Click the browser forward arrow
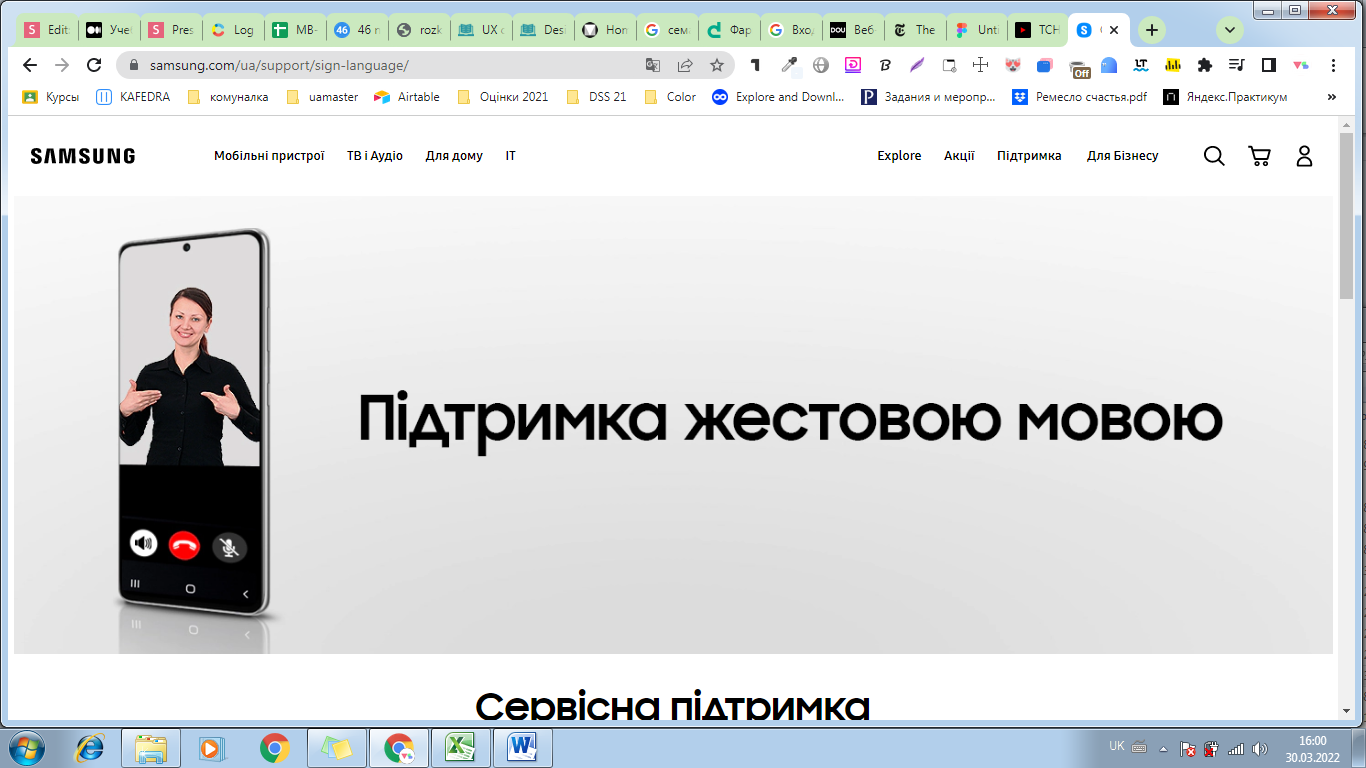Viewport: 1366px width, 768px height. [x=62, y=65]
